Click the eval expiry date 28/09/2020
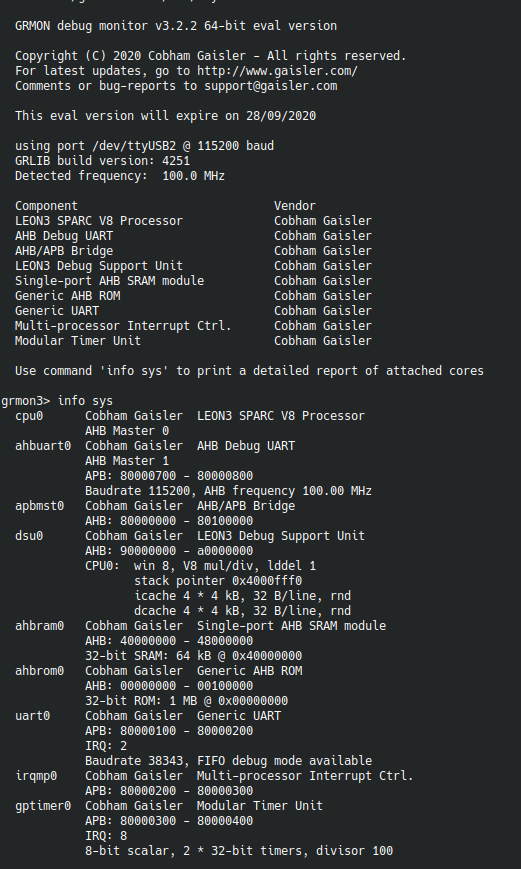 pos(281,116)
